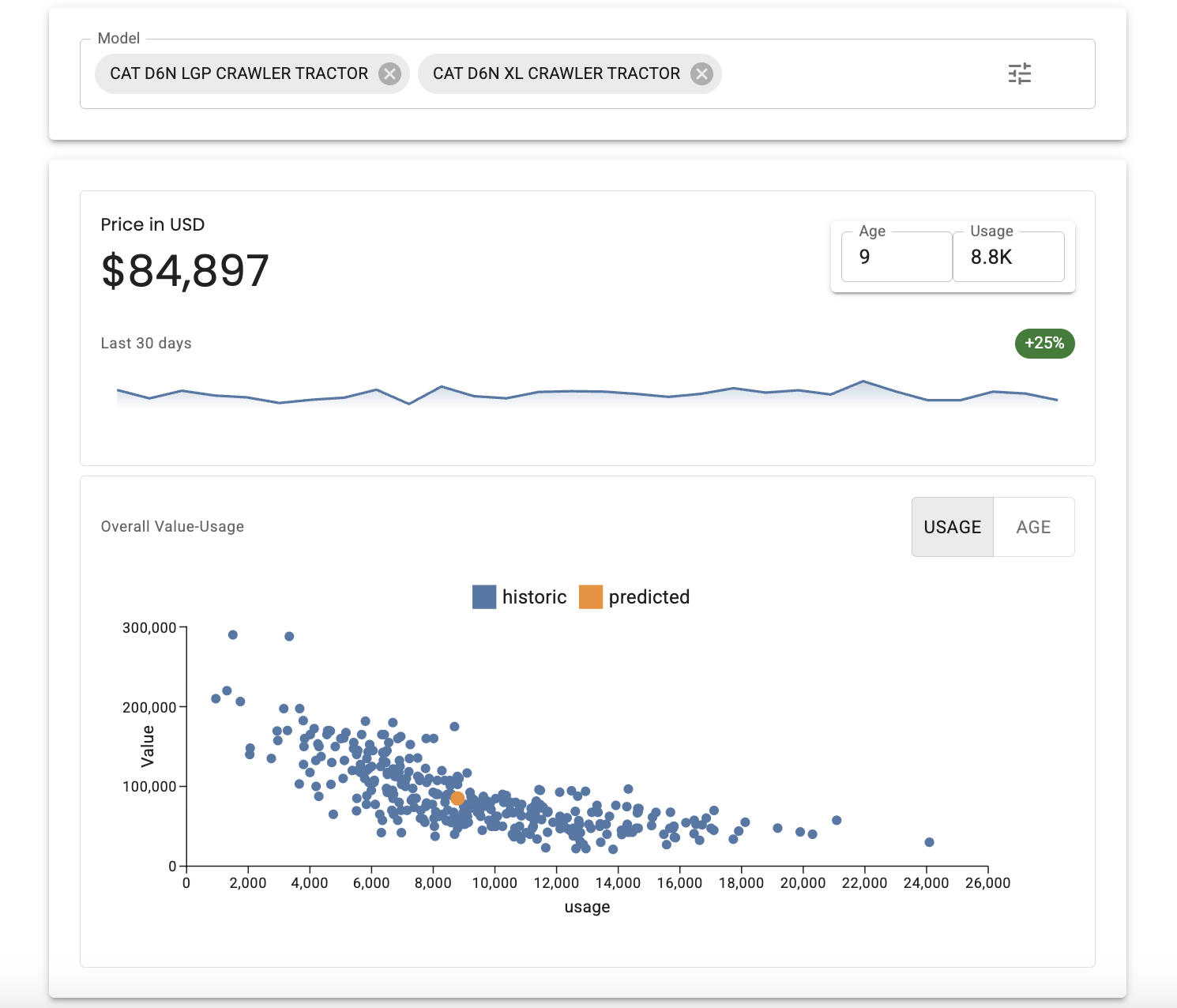Click the 2,000 x-axis tick label
Screen dimensions: 1177x1008
pyautogui.click(x=248, y=883)
